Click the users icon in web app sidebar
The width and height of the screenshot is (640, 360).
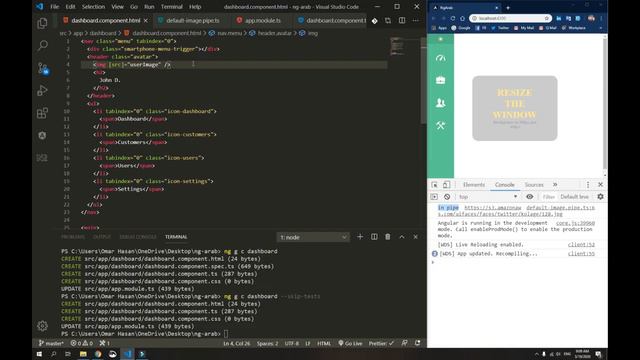(x=440, y=103)
